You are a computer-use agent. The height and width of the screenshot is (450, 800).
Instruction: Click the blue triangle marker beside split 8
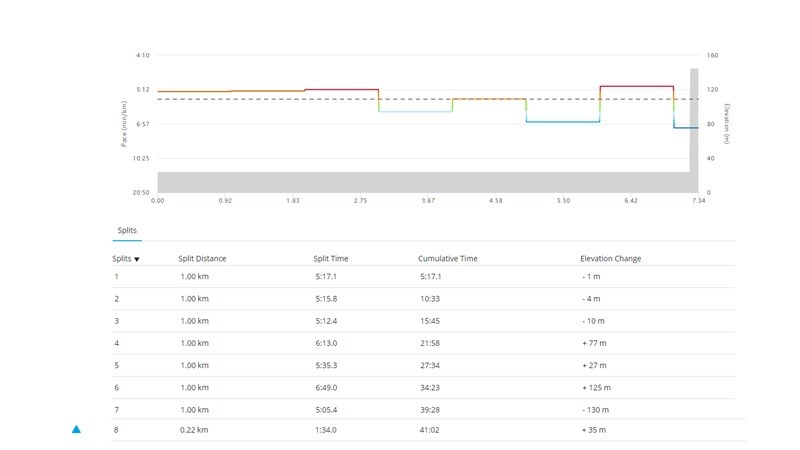[x=76, y=430]
